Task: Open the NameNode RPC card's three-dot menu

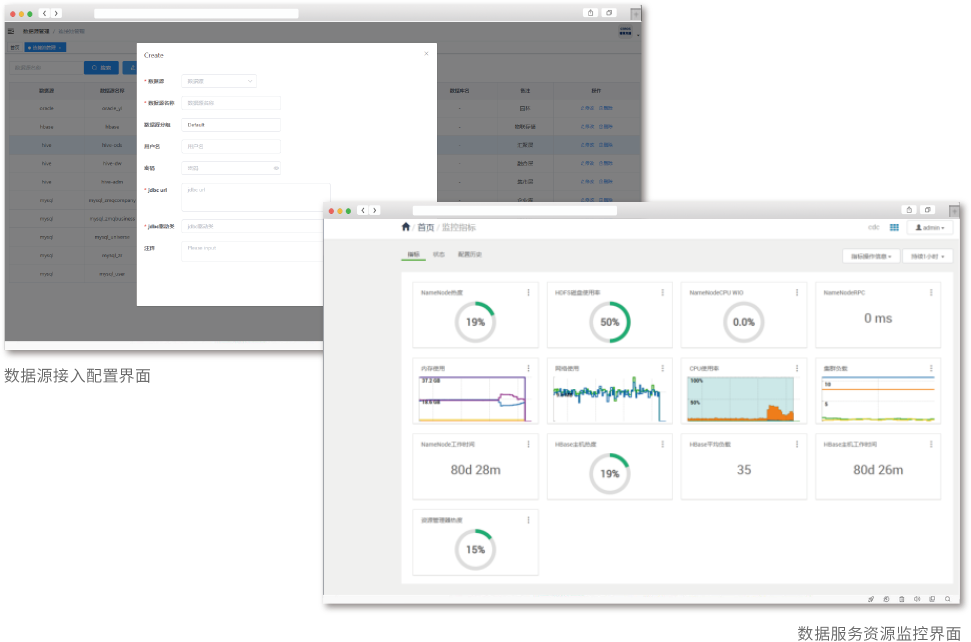Action: click(x=931, y=292)
